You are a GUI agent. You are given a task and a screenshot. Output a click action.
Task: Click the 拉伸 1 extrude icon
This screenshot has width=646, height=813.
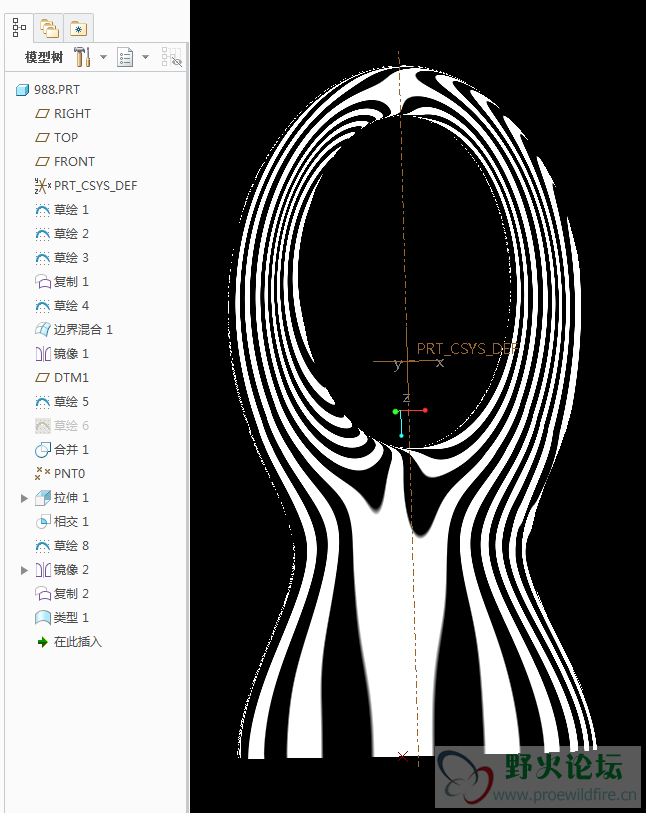point(43,498)
